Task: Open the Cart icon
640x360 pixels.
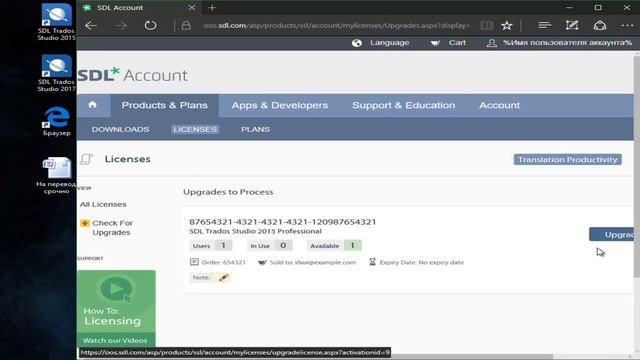Action: 435,43
